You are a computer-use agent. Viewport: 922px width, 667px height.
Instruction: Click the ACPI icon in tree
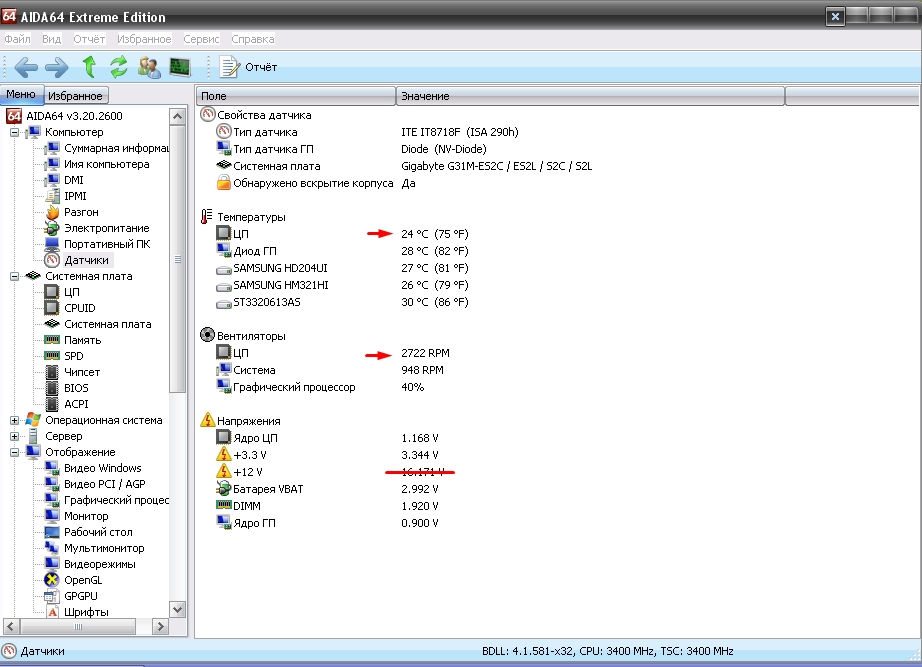pyautogui.click(x=52, y=404)
